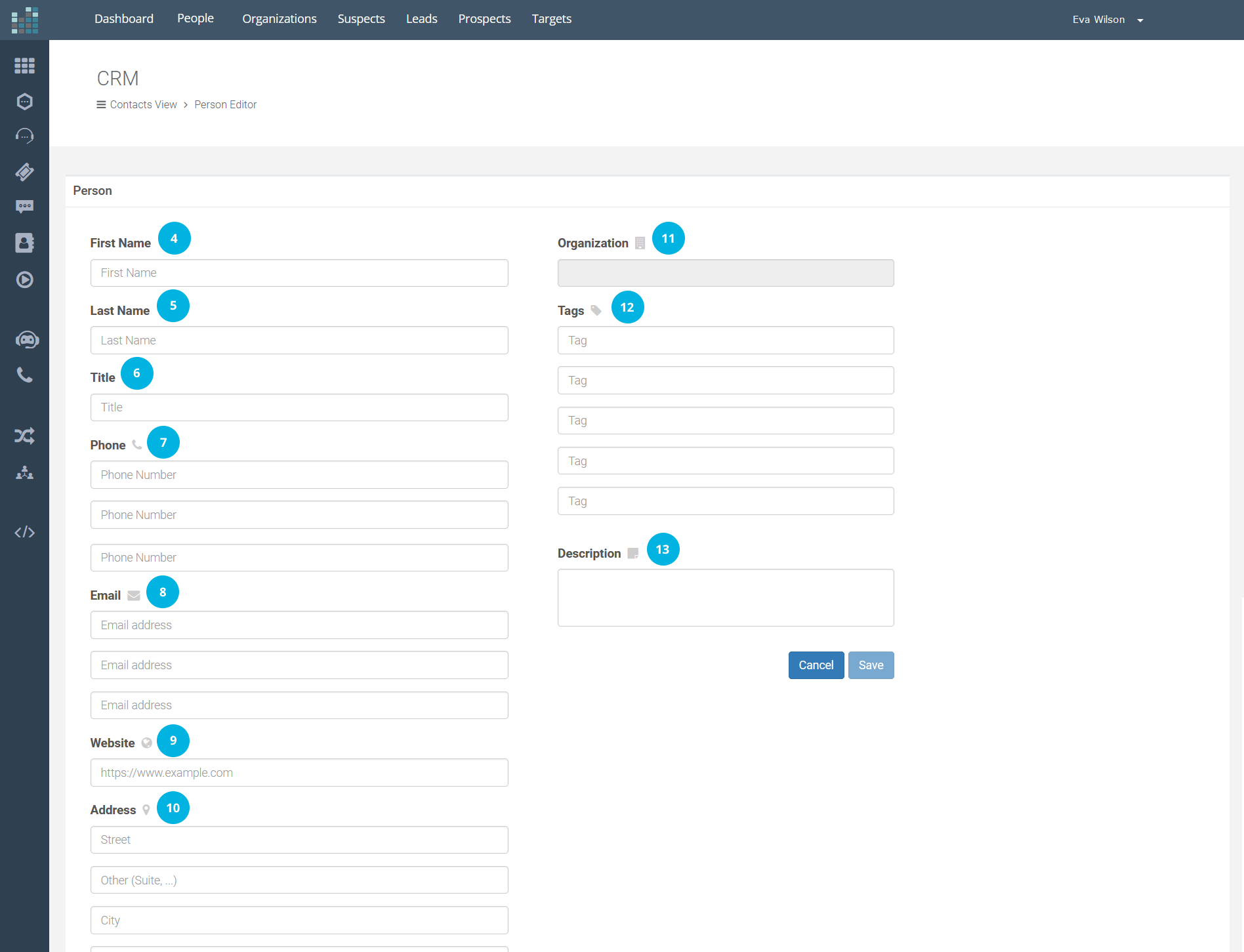
Task: Focus the first Email address field
Action: 299,625
